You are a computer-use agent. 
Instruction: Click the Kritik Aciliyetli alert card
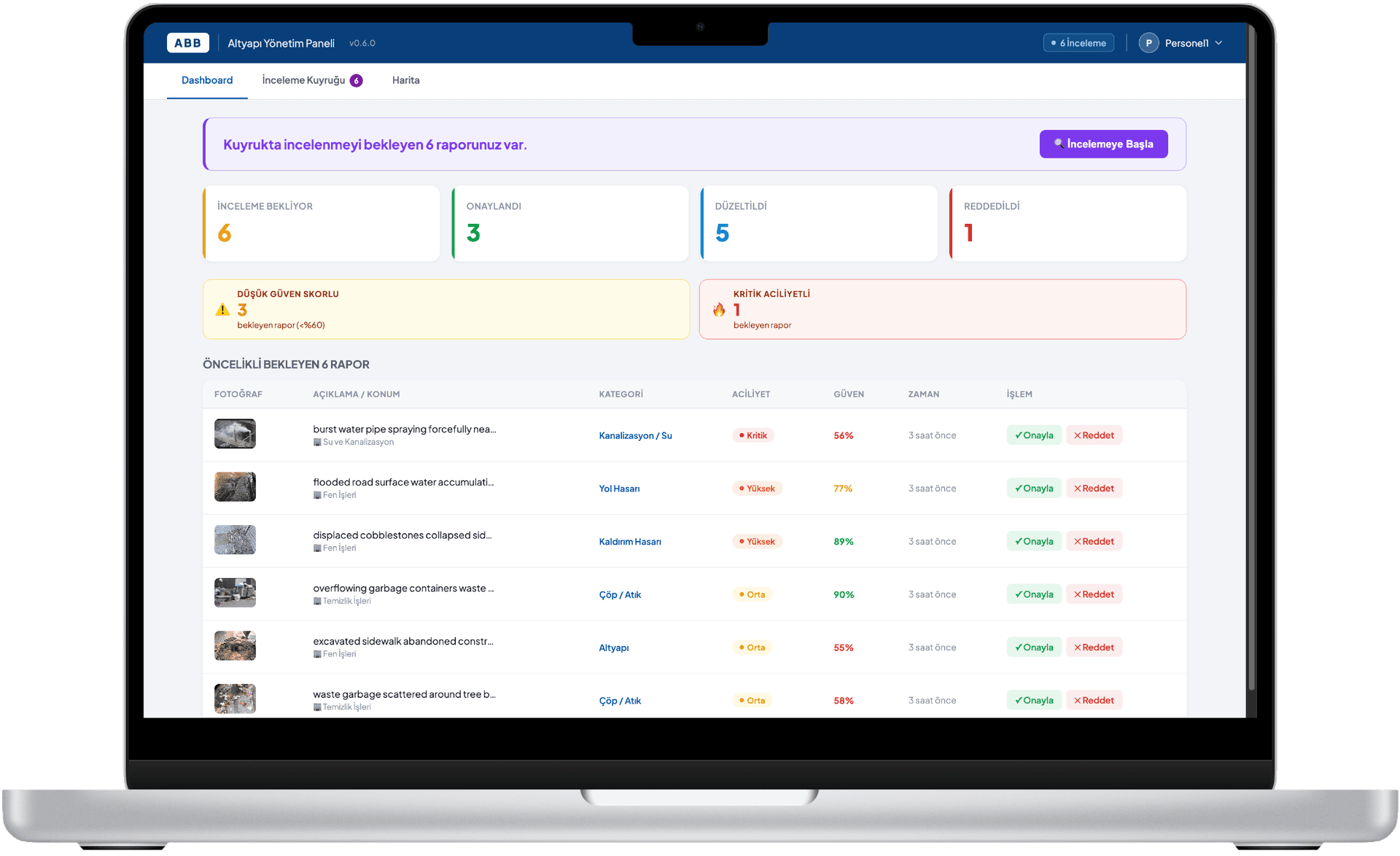click(943, 309)
